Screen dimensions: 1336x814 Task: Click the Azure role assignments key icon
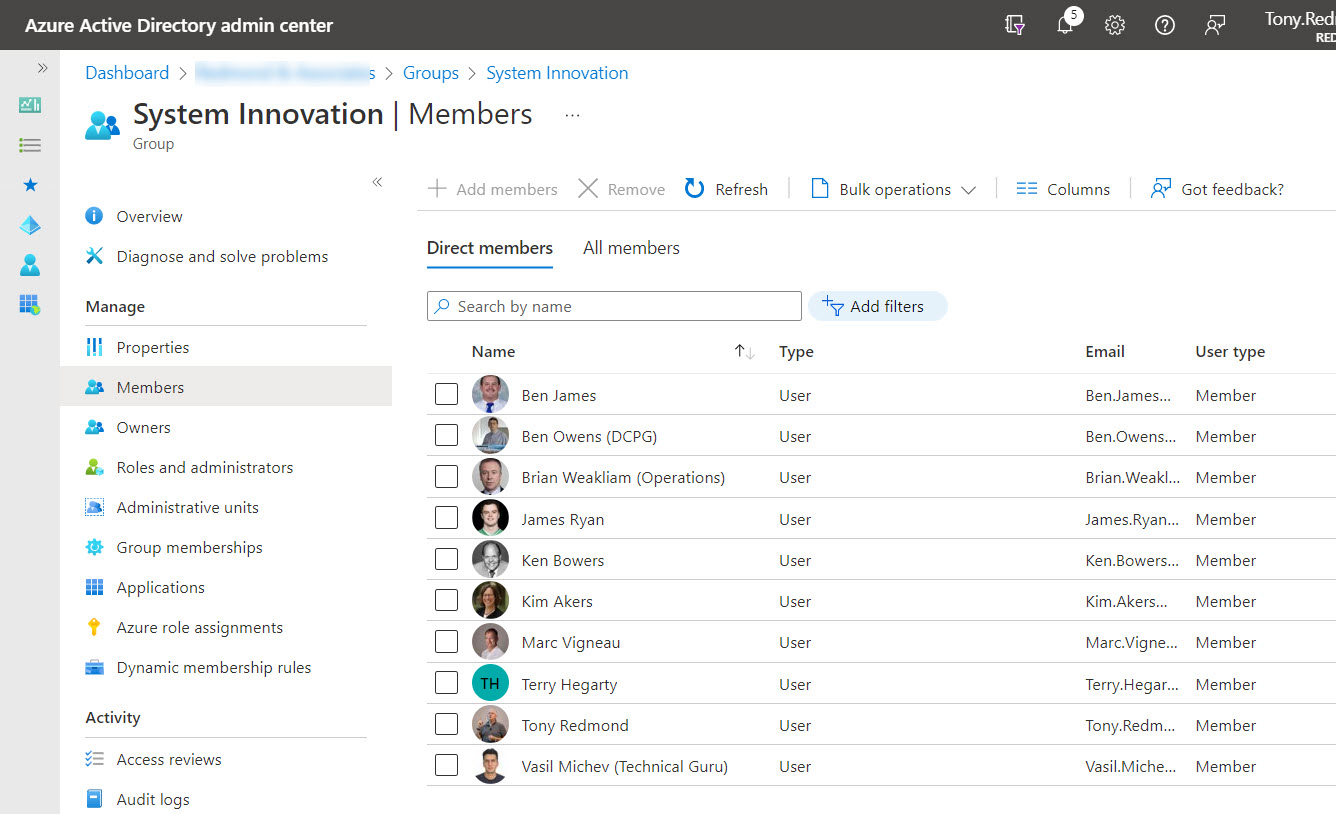point(94,627)
